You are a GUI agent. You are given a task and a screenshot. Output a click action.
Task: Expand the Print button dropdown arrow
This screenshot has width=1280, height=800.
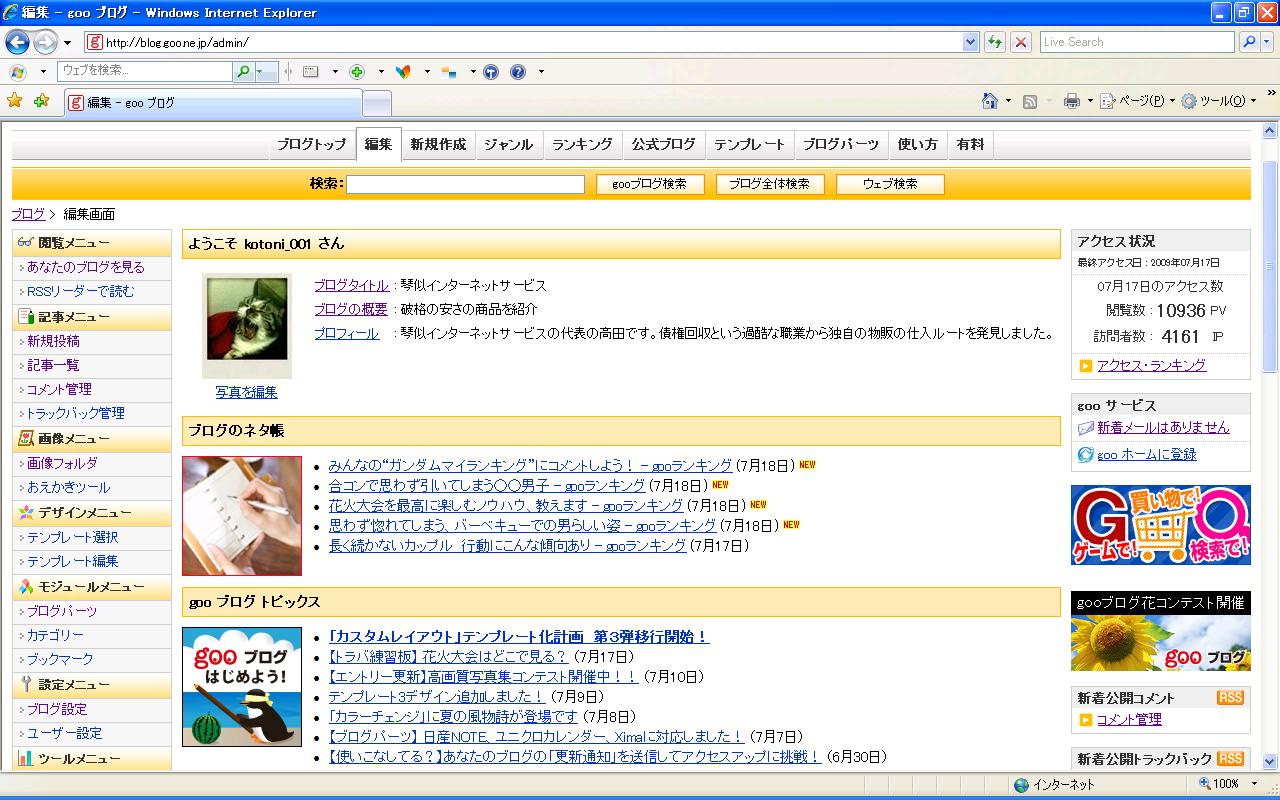1090,101
